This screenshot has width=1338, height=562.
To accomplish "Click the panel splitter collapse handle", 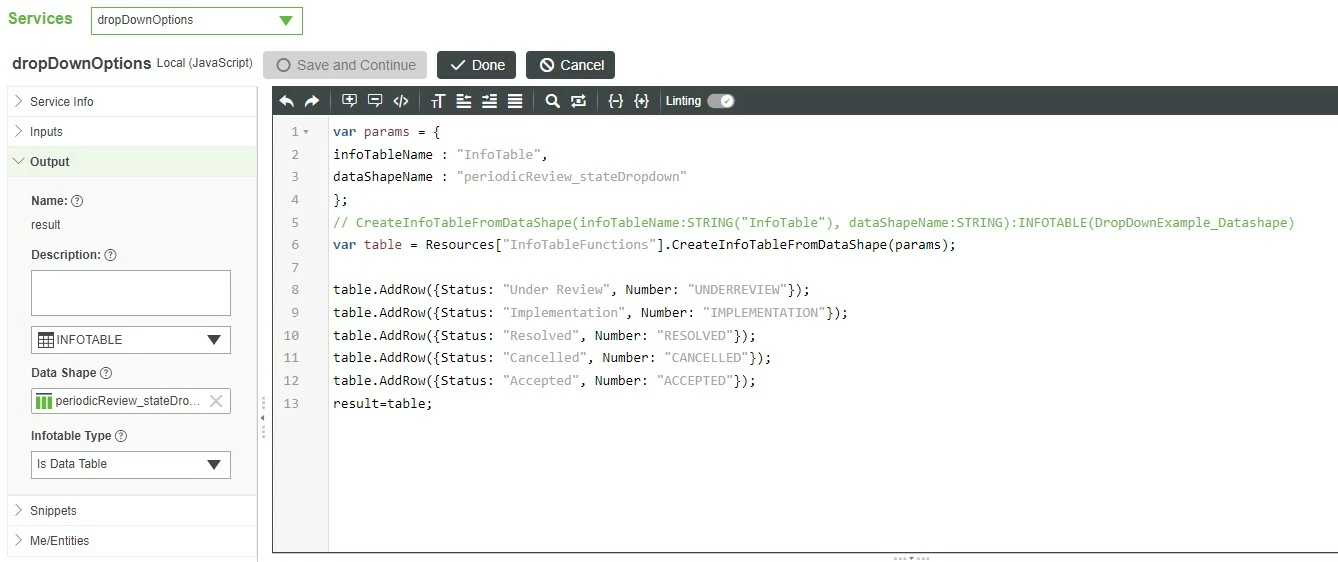I will 263,418.
